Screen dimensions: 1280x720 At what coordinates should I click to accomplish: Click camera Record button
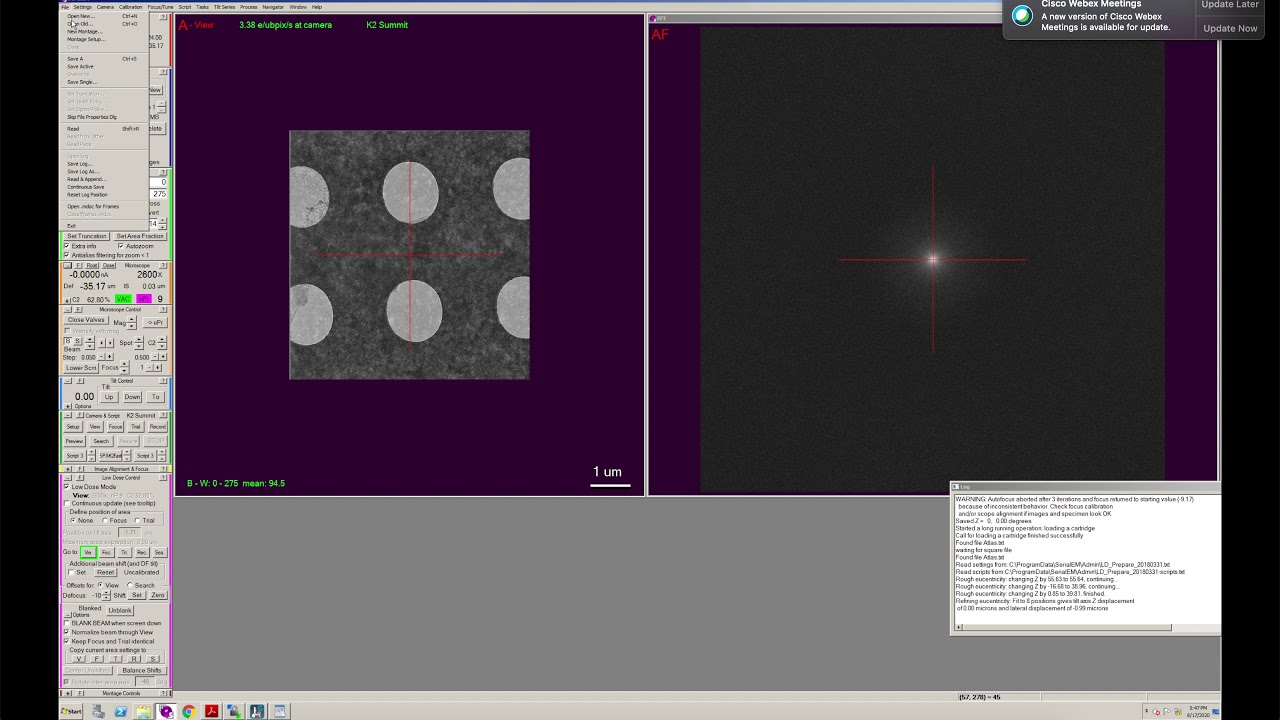pos(158,427)
